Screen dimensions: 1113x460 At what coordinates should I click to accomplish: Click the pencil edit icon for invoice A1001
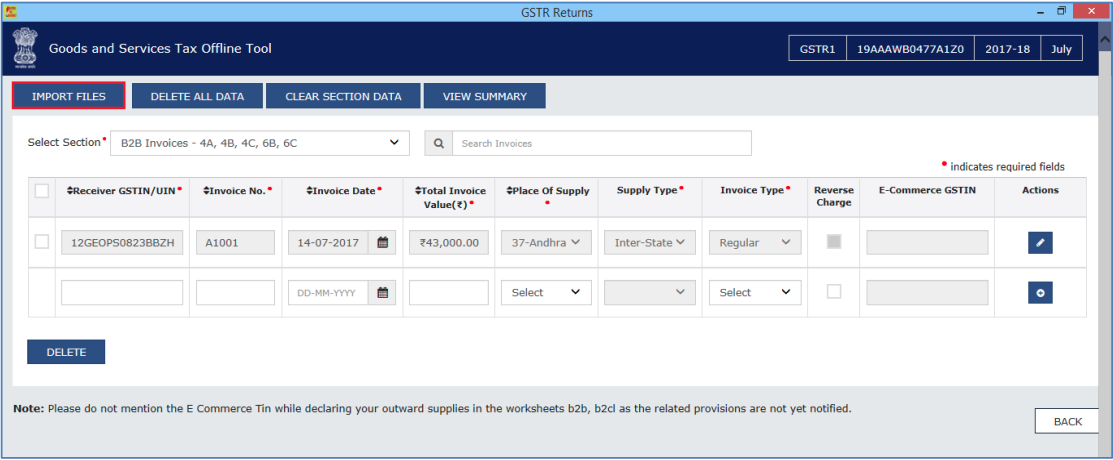[x=1040, y=243]
